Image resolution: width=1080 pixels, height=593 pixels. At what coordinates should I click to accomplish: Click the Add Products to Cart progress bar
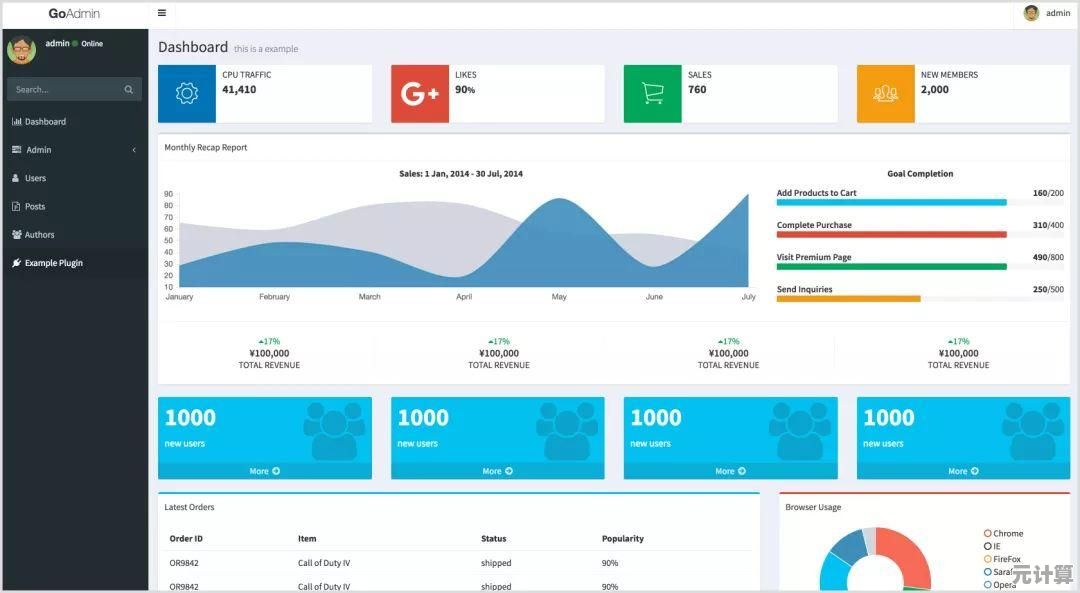click(891, 202)
